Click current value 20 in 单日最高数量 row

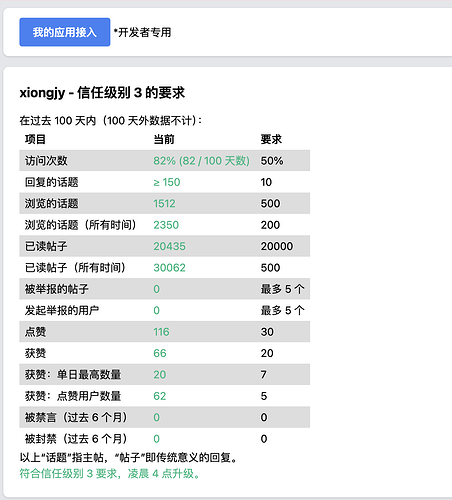(160, 375)
